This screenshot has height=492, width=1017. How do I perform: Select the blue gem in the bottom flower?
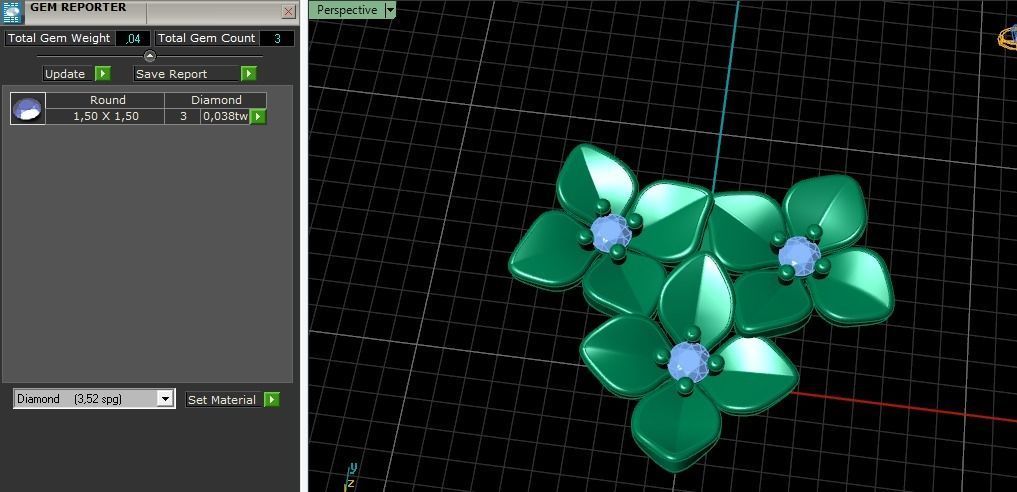(688, 362)
